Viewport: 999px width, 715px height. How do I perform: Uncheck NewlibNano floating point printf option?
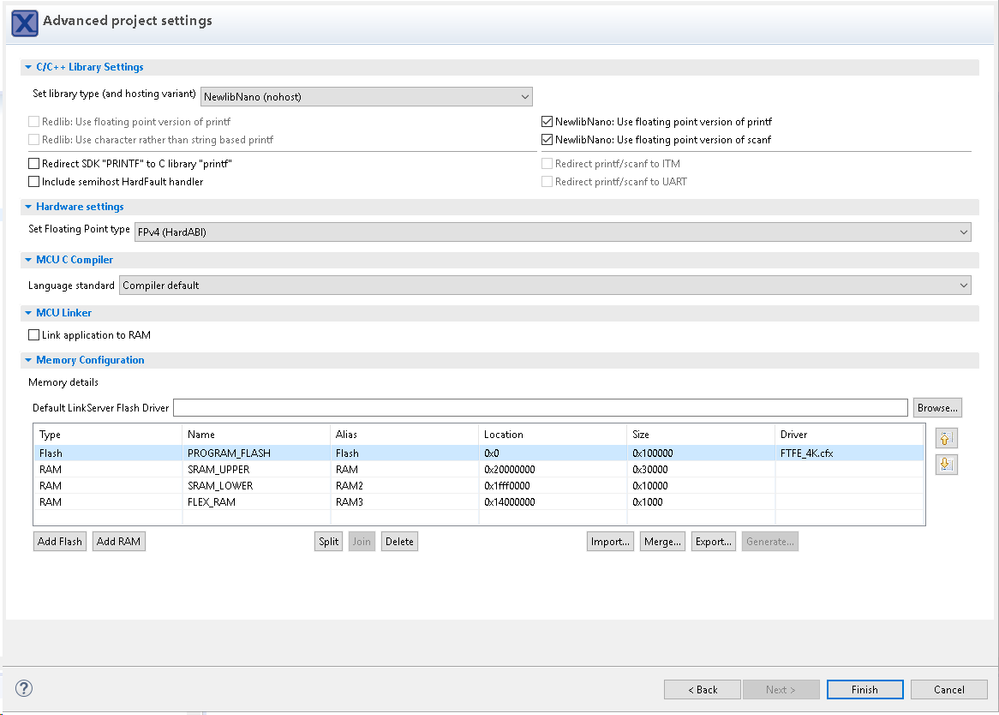[x=546, y=121]
